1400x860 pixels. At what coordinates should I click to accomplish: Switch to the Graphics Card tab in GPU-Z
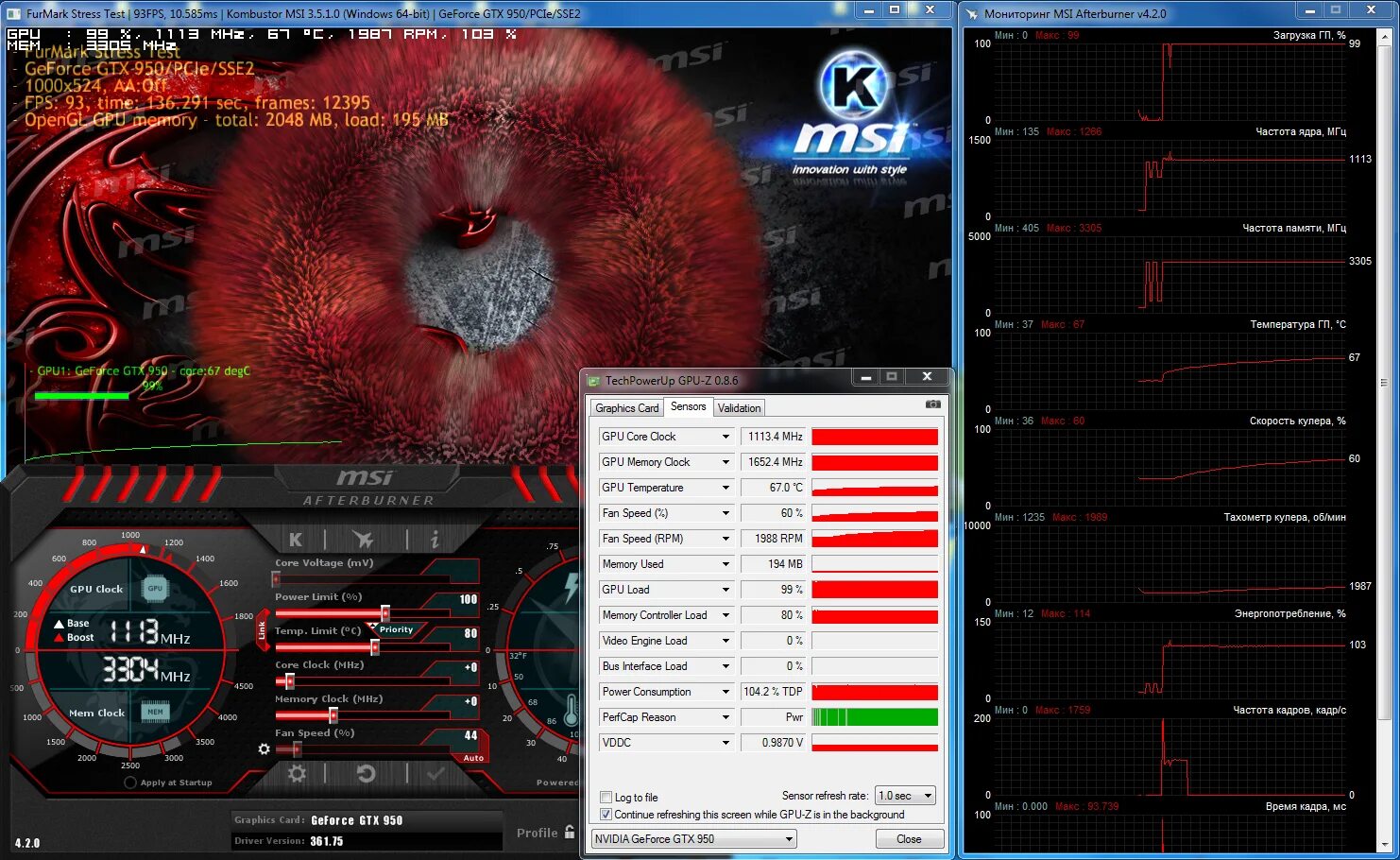click(x=626, y=408)
